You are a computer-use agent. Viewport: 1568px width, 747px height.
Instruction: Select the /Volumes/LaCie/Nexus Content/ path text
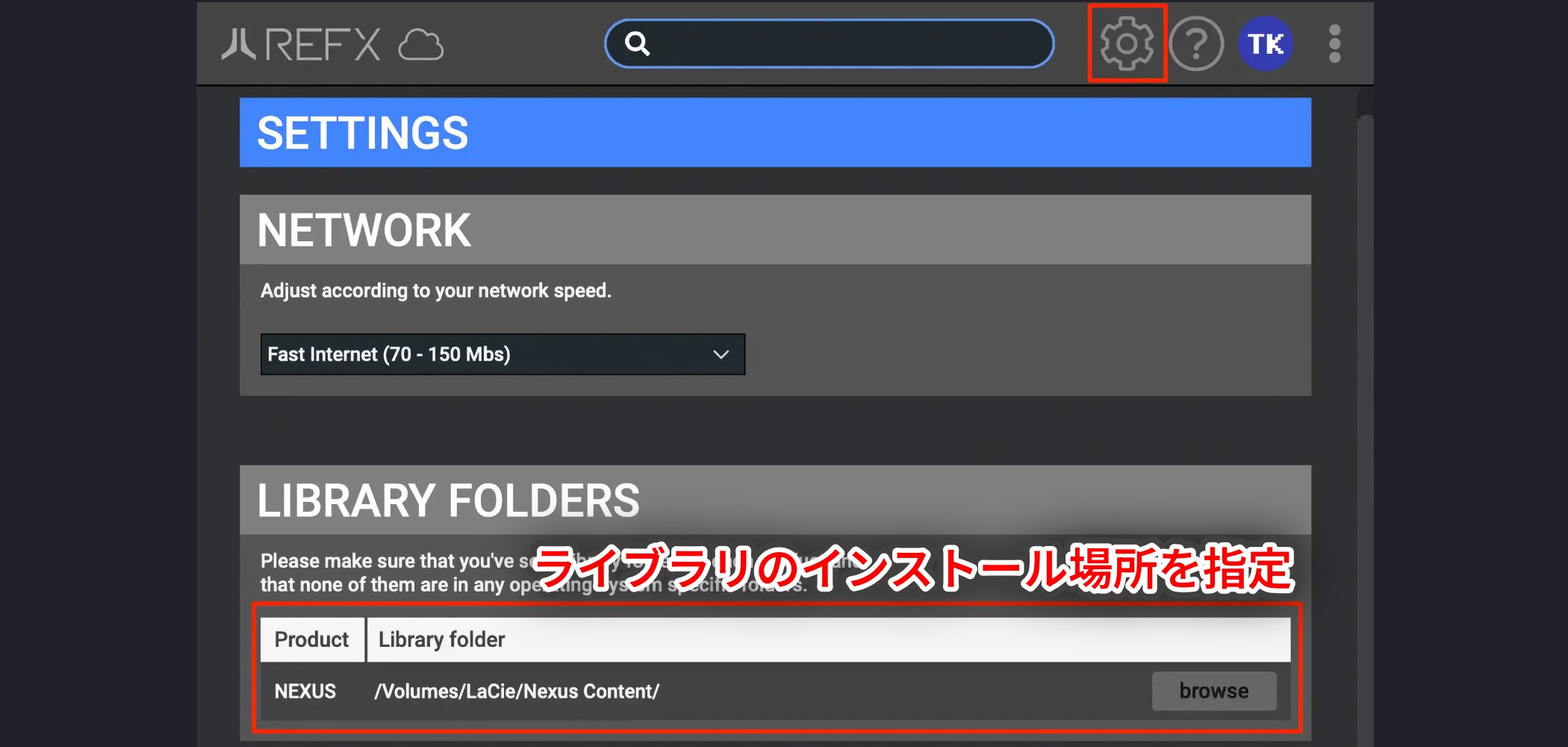tap(517, 692)
